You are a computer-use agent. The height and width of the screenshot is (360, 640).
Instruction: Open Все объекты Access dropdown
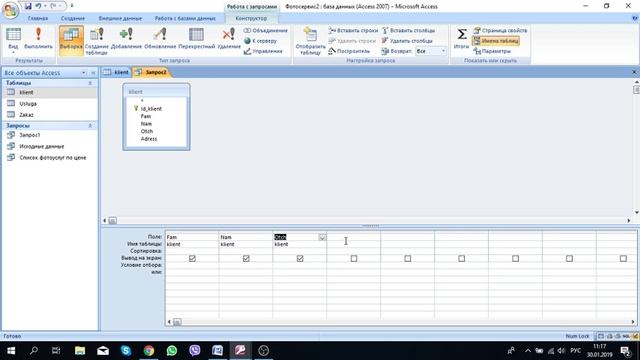(83, 73)
